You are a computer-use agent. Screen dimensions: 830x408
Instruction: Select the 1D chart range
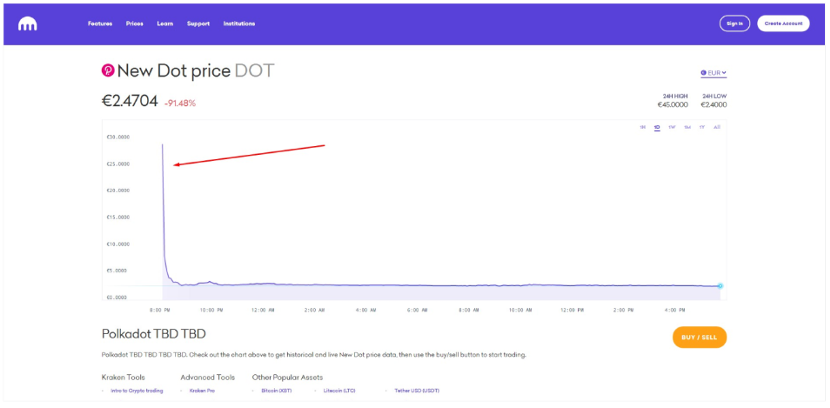coord(657,127)
